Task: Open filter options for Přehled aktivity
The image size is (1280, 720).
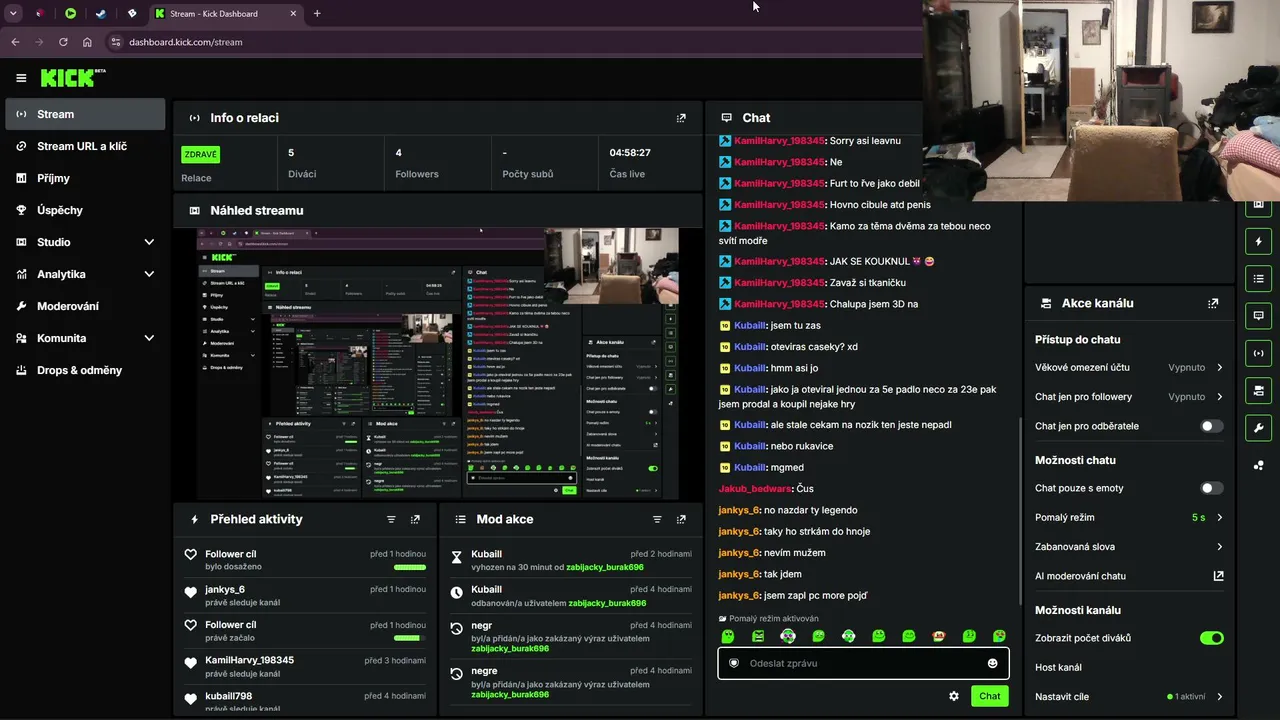Action: [x=391, y=520]
